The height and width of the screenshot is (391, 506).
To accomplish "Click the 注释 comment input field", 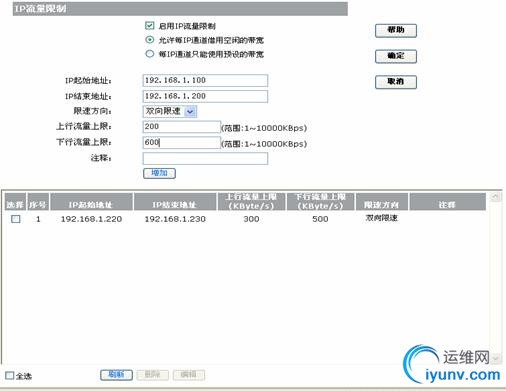I will [205, 158].
